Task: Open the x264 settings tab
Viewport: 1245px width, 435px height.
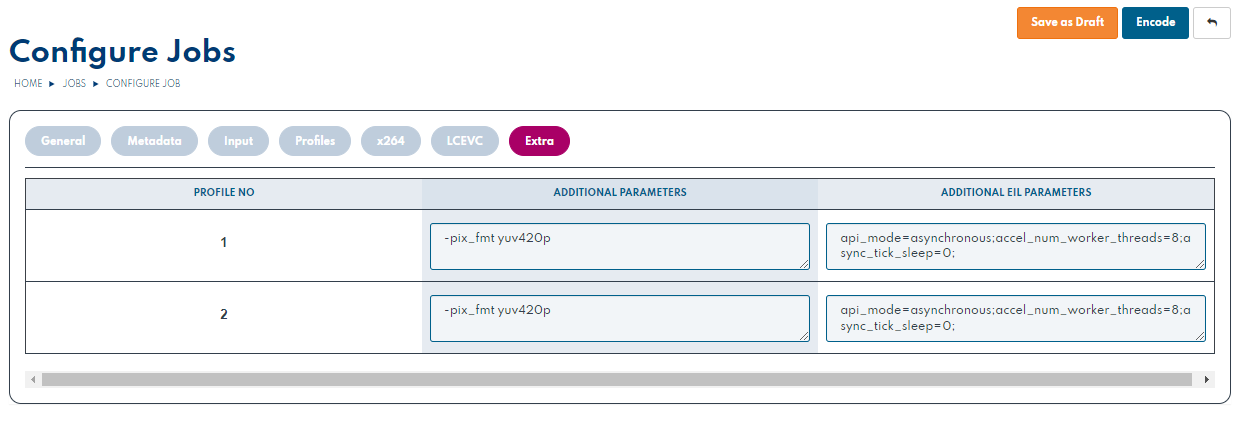Action: tap(390, 141)
